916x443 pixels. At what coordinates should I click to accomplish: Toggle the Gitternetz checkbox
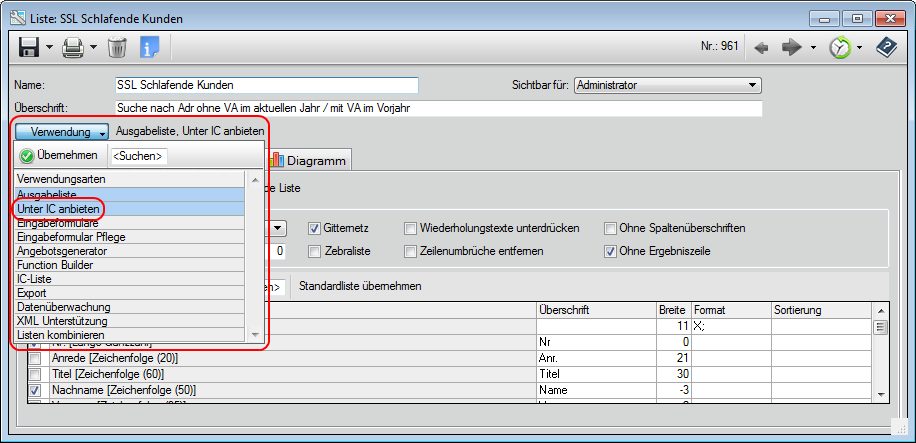(x=315, y=229)
